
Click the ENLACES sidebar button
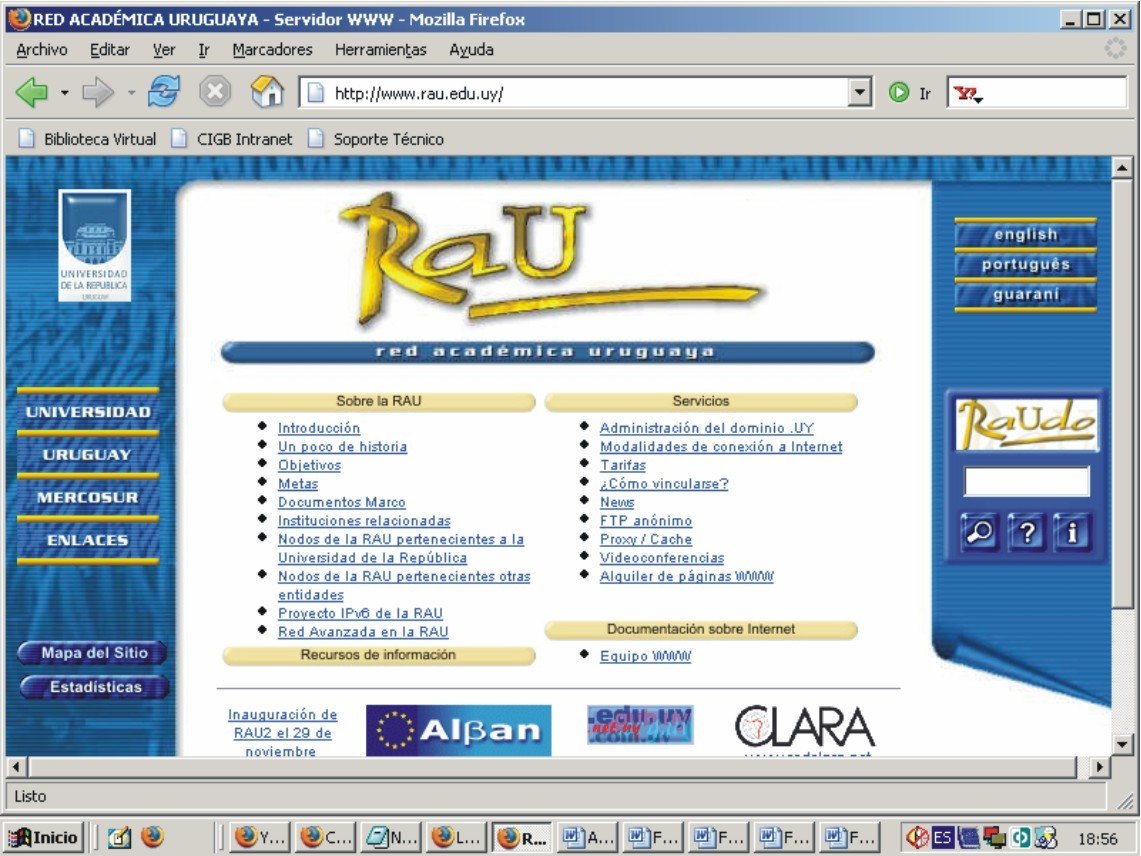coord(88,541)
